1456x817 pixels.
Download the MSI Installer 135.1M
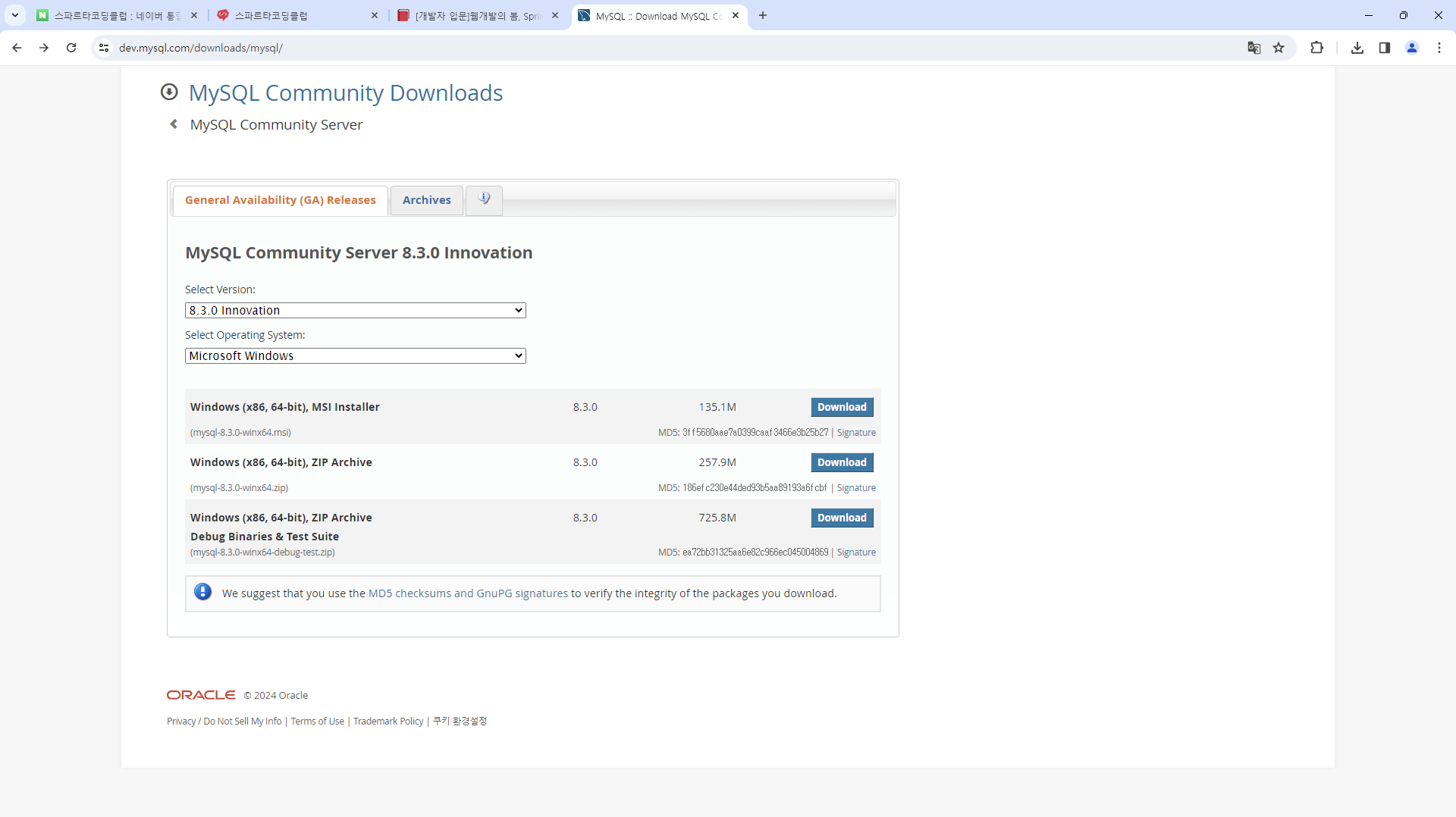click(842, 407)
